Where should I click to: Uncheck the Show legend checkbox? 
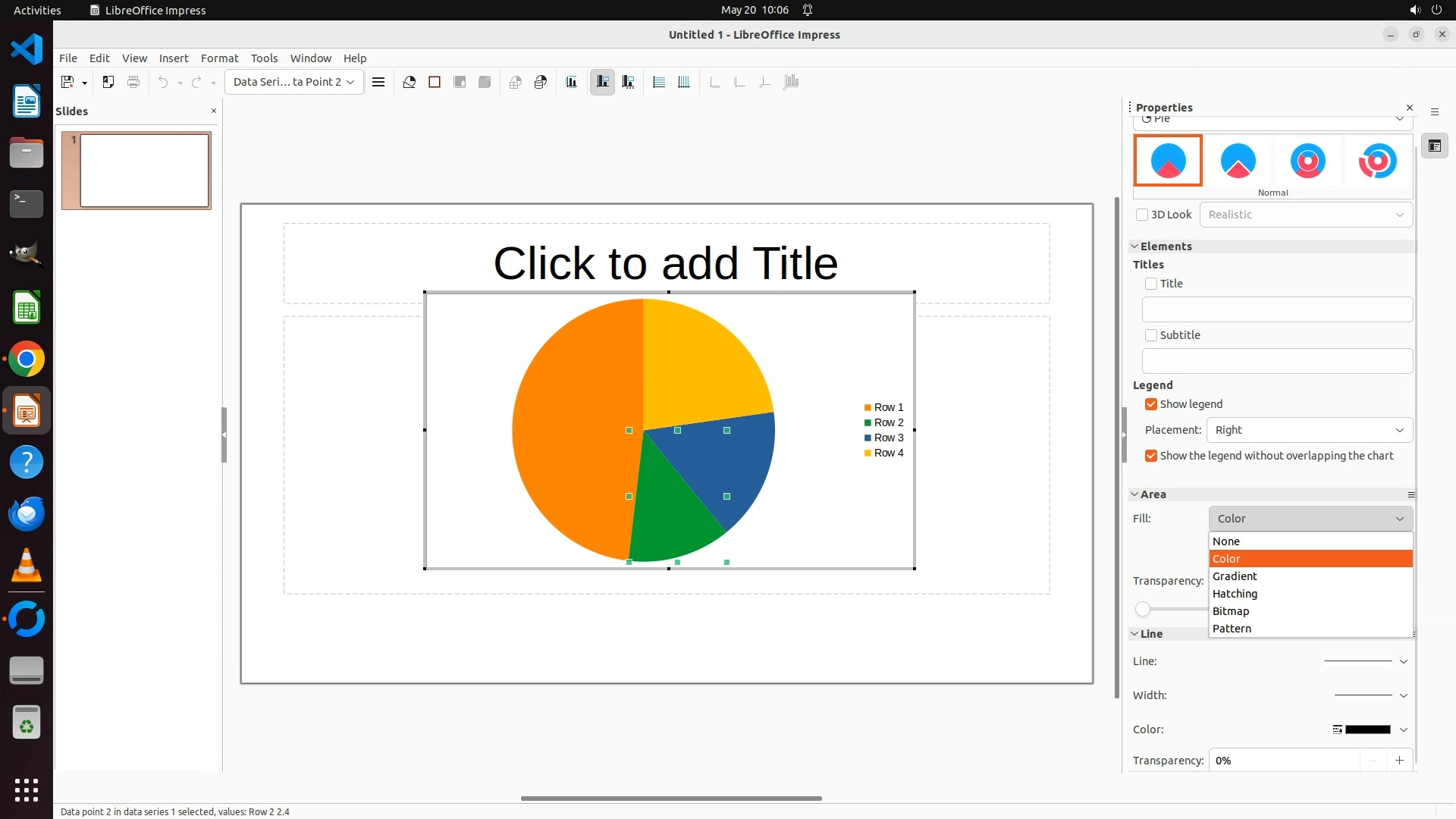tap(1151, 404)
